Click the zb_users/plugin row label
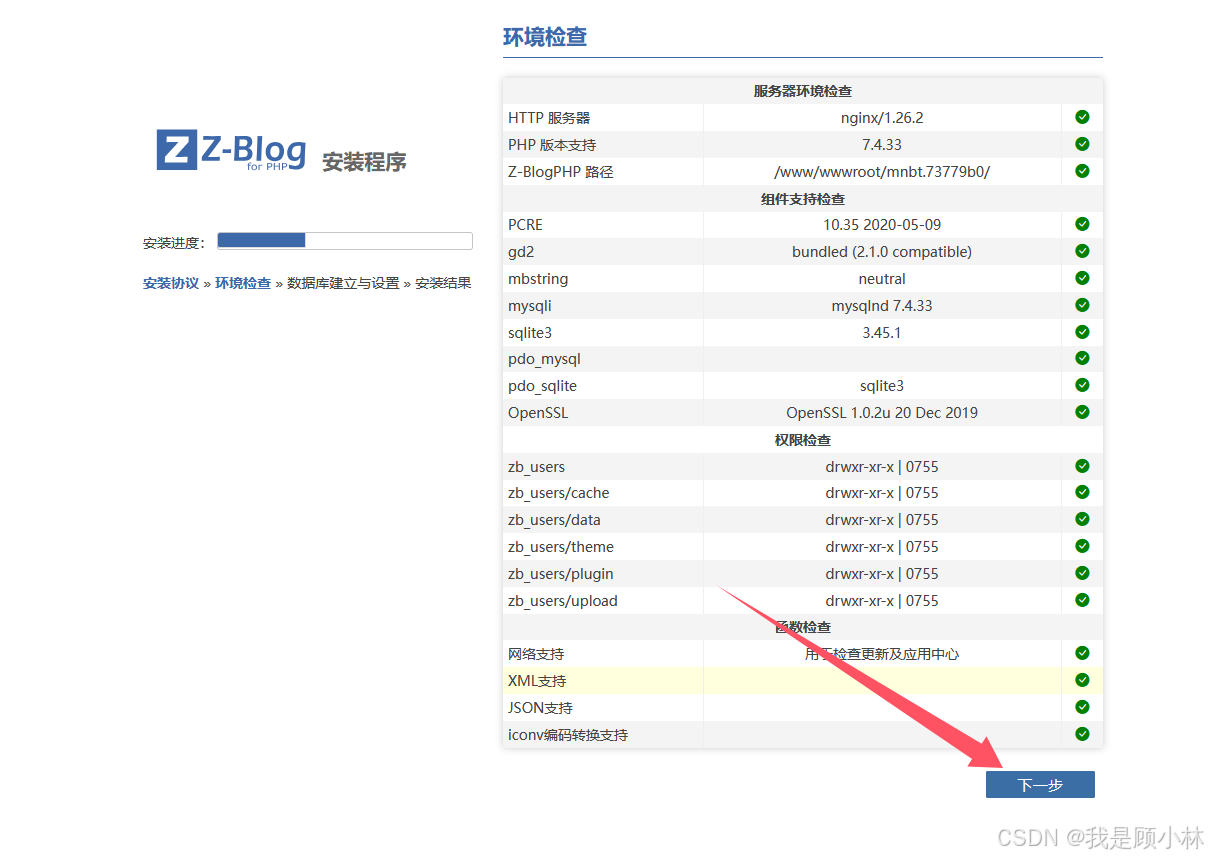 coord(561,574)
